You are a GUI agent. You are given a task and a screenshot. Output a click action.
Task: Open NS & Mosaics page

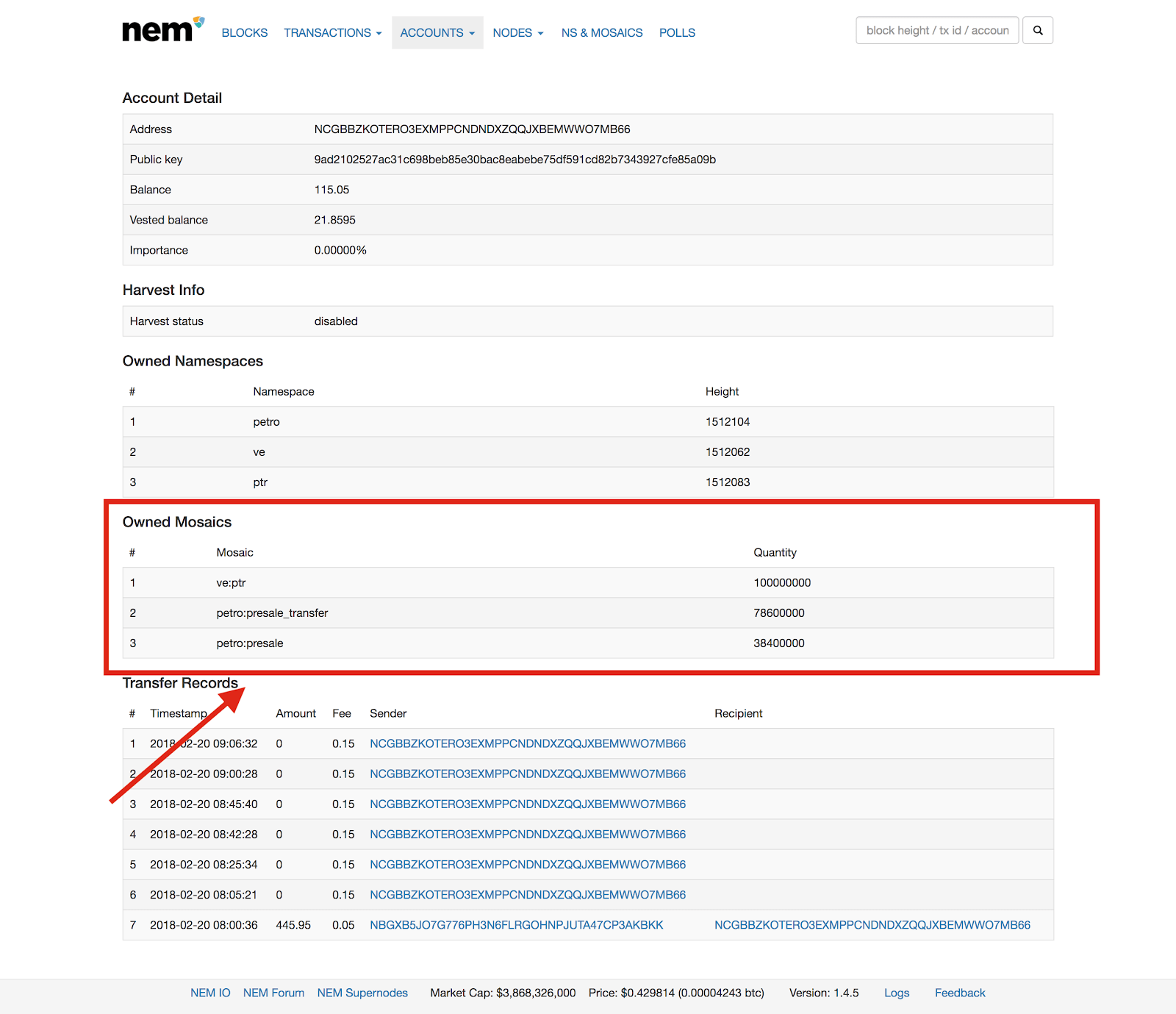[x=601, y=33]
